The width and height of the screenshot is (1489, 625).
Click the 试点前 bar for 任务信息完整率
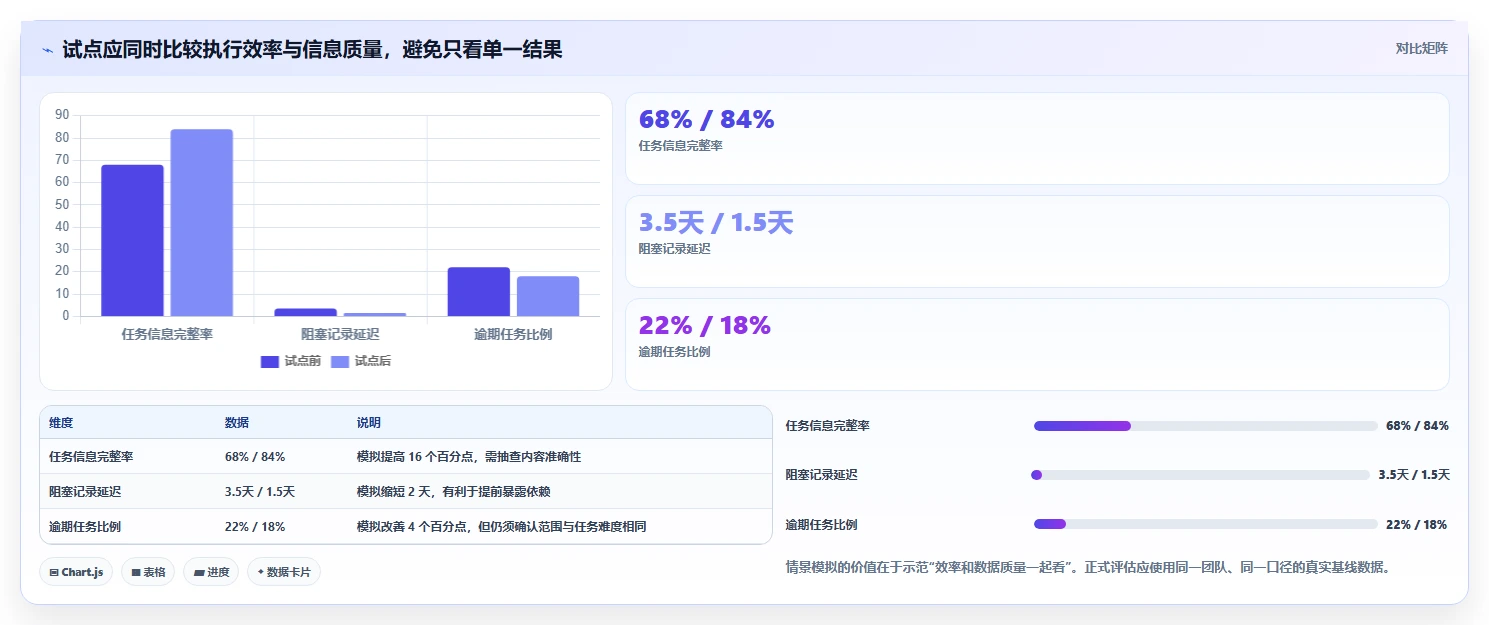tap(132, 240)
